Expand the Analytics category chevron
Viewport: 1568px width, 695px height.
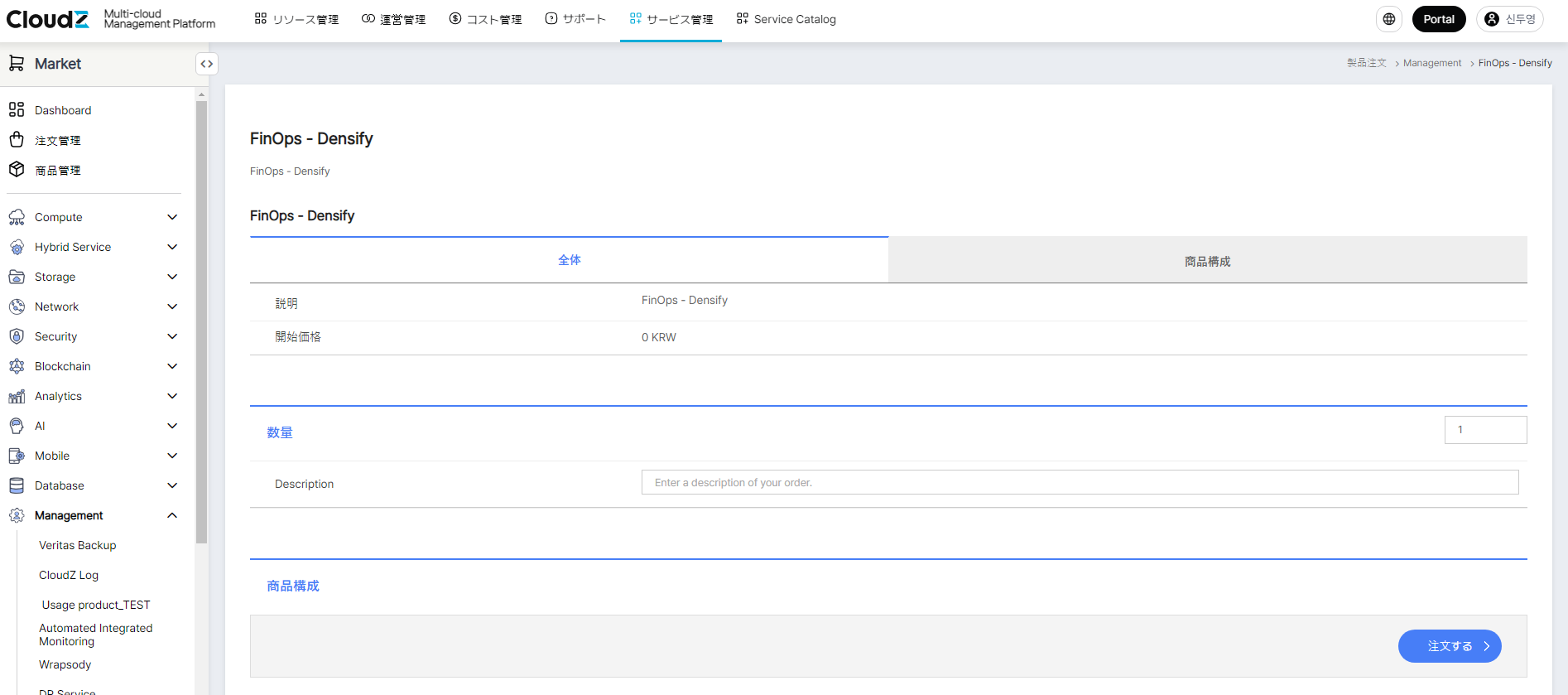pyautogui.click(x=172, y=396)
